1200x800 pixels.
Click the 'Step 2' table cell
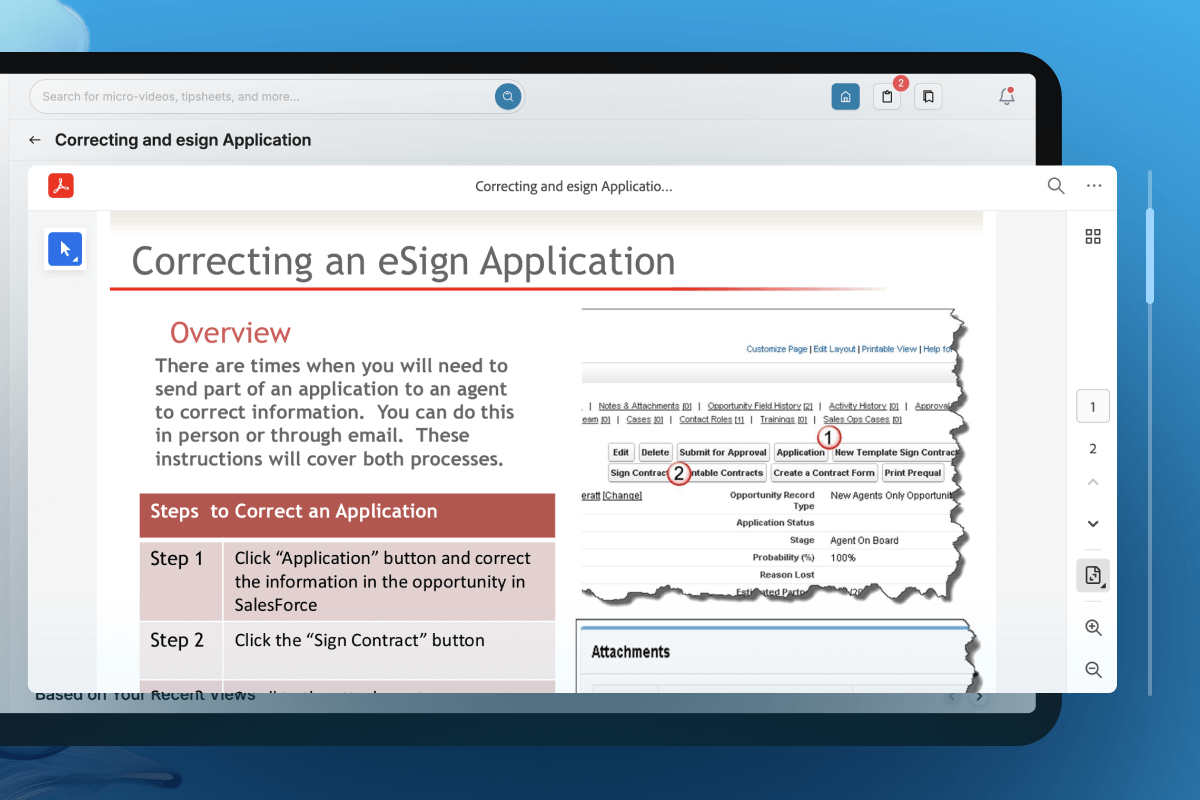pyautogui.click(x=180, y=650)
